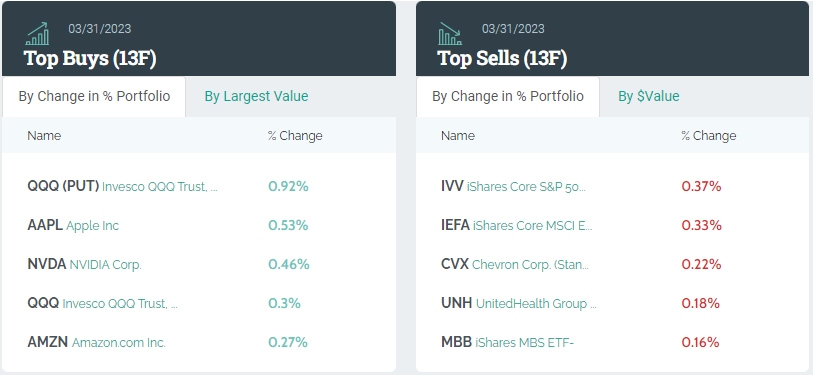Select By Change in % Portfolio under Top Sells
Image resolution: width=813 pixels, height=375 pixels.
pos(508,96)
